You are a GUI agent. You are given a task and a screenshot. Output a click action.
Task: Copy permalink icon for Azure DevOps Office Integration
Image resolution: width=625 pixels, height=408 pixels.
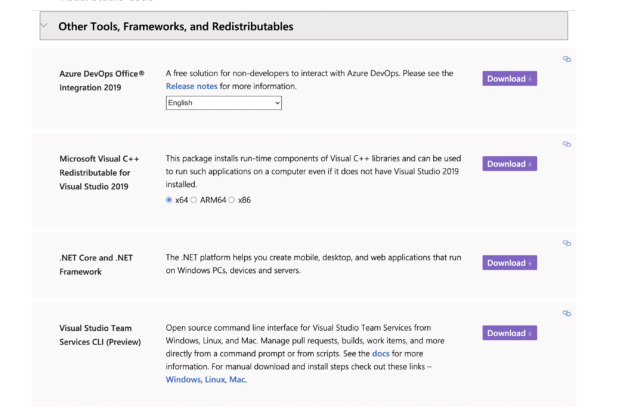point(567,59)
